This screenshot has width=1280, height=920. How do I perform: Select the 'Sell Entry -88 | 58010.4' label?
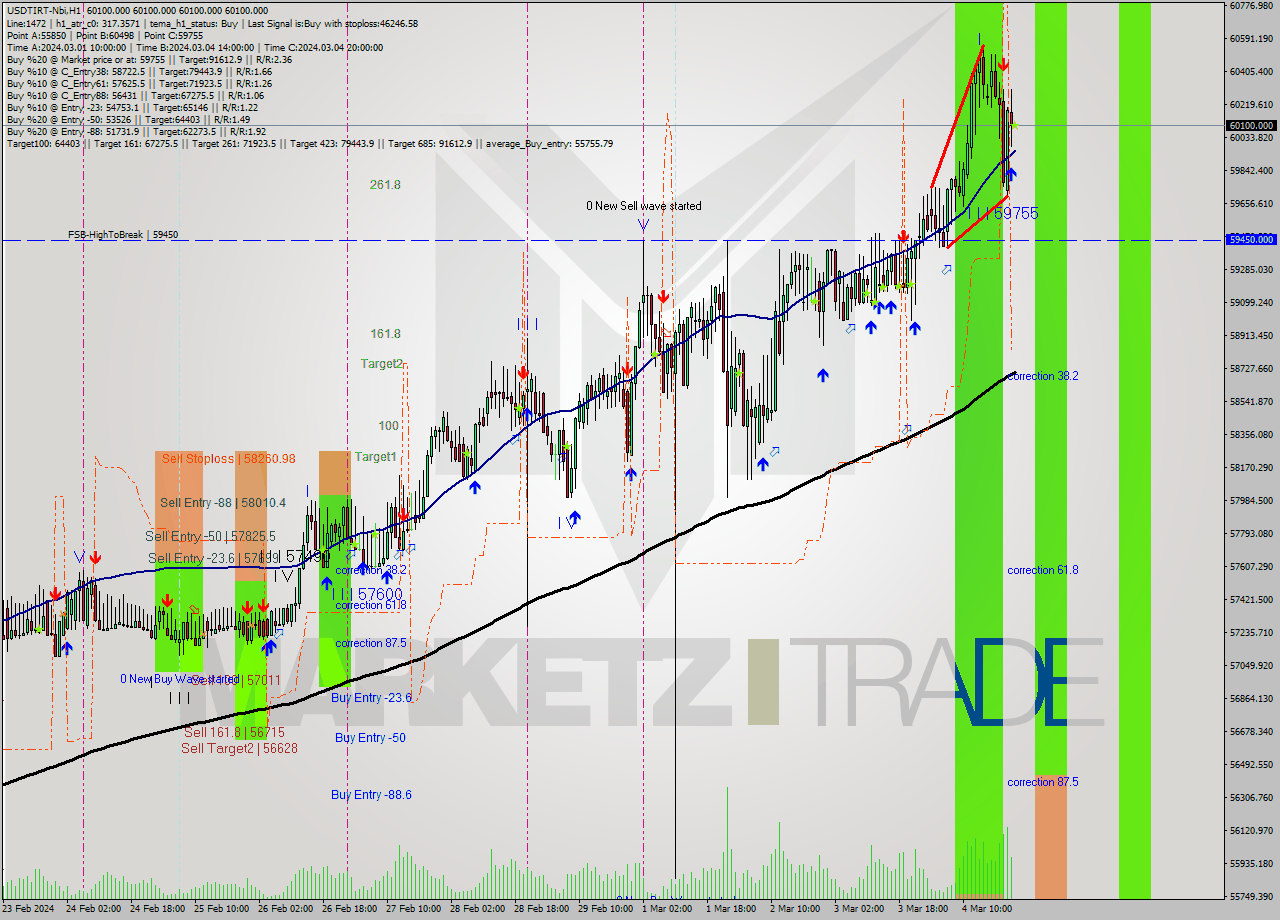[x=223, y=502]
